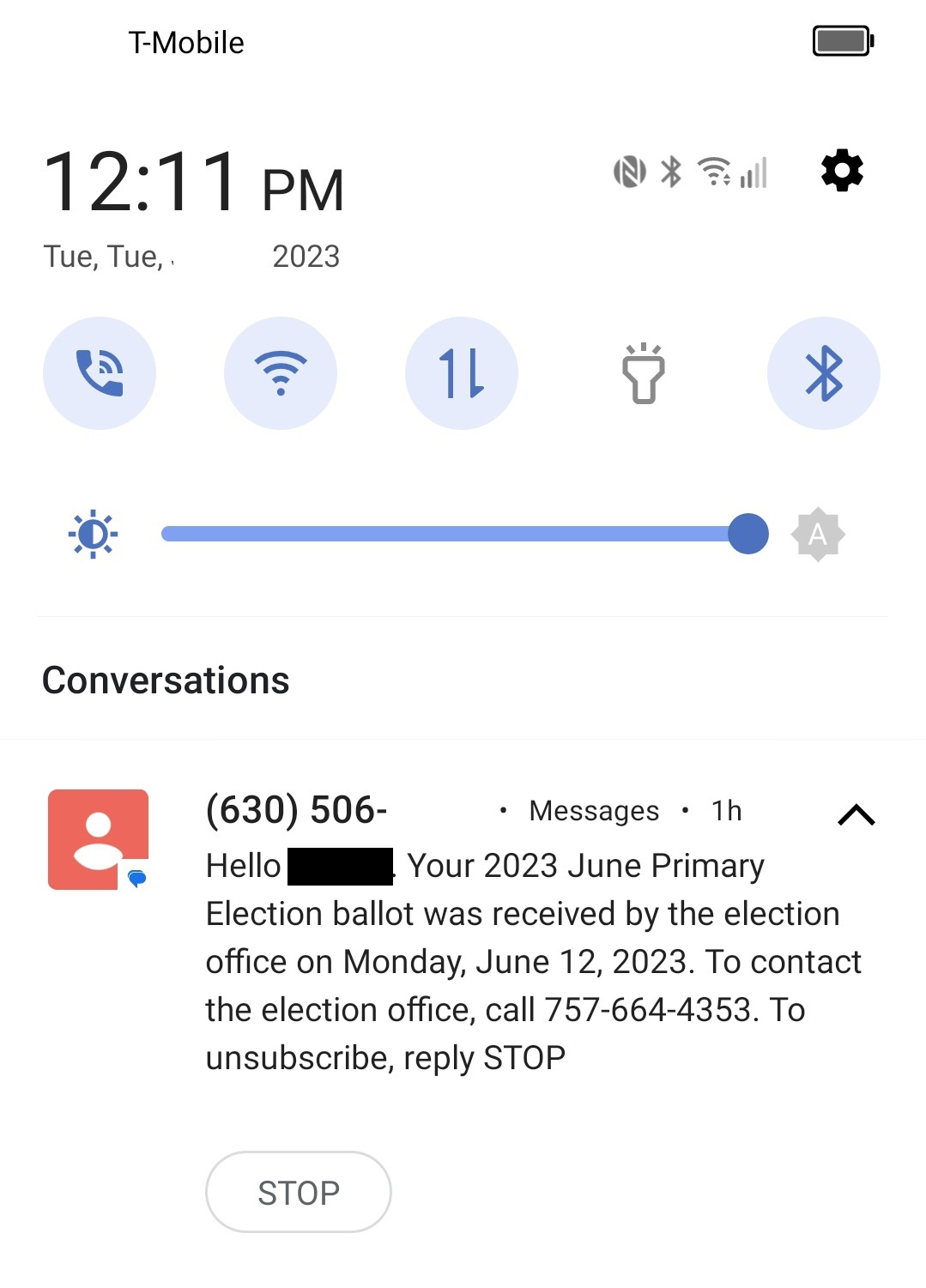Image resolution: width=926 pixels, height=1288 pixels.
Task: Set brightness using the slider track
Action: (x=446, y=535)
